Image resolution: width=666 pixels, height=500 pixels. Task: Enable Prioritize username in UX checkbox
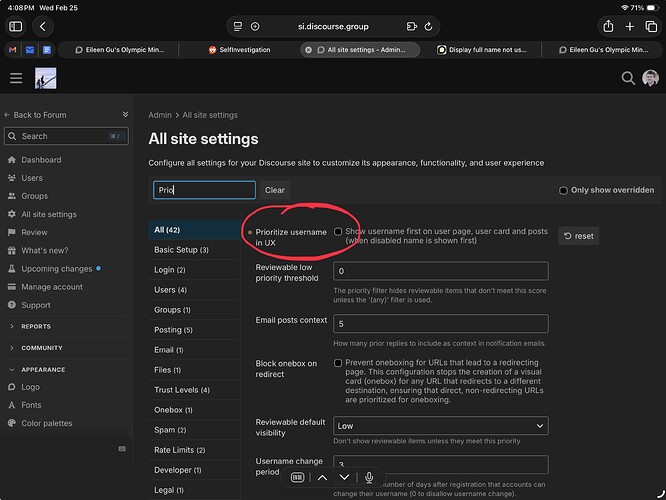[338, 232]
